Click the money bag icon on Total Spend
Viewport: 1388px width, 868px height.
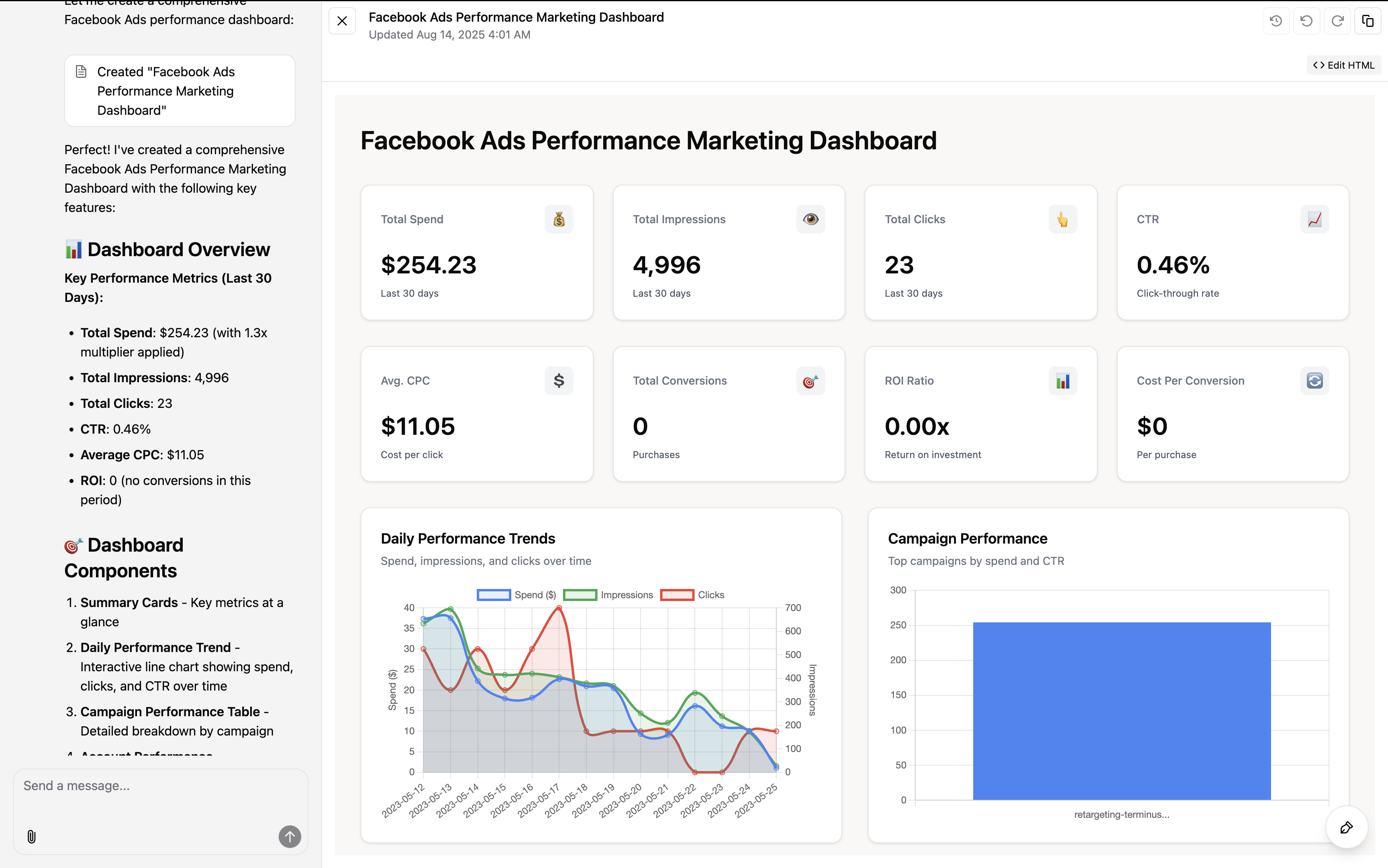558,219
